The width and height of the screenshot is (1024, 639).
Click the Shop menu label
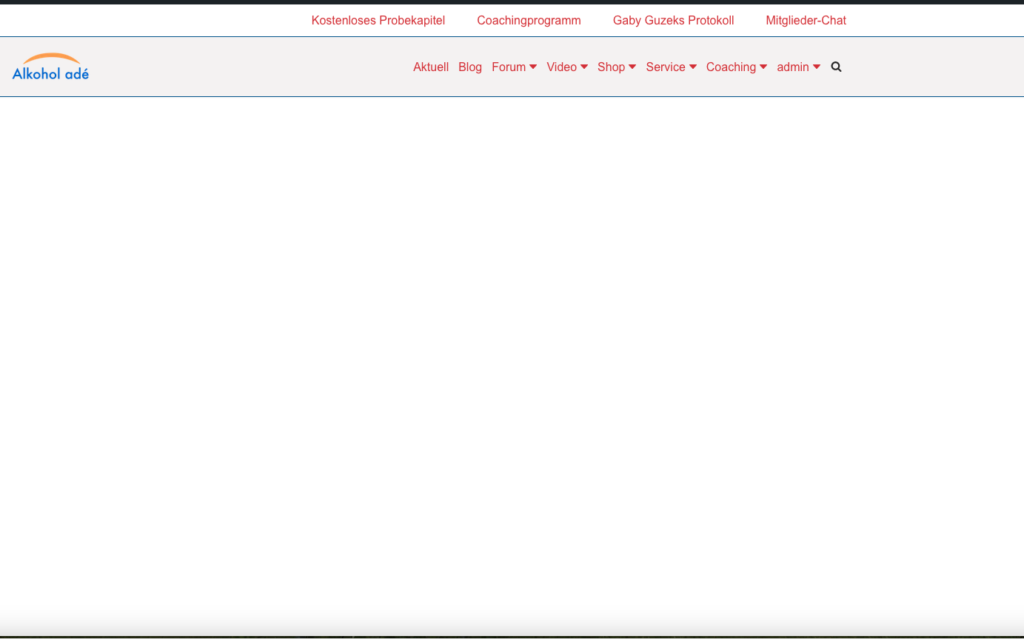click(x=611, y=67)
